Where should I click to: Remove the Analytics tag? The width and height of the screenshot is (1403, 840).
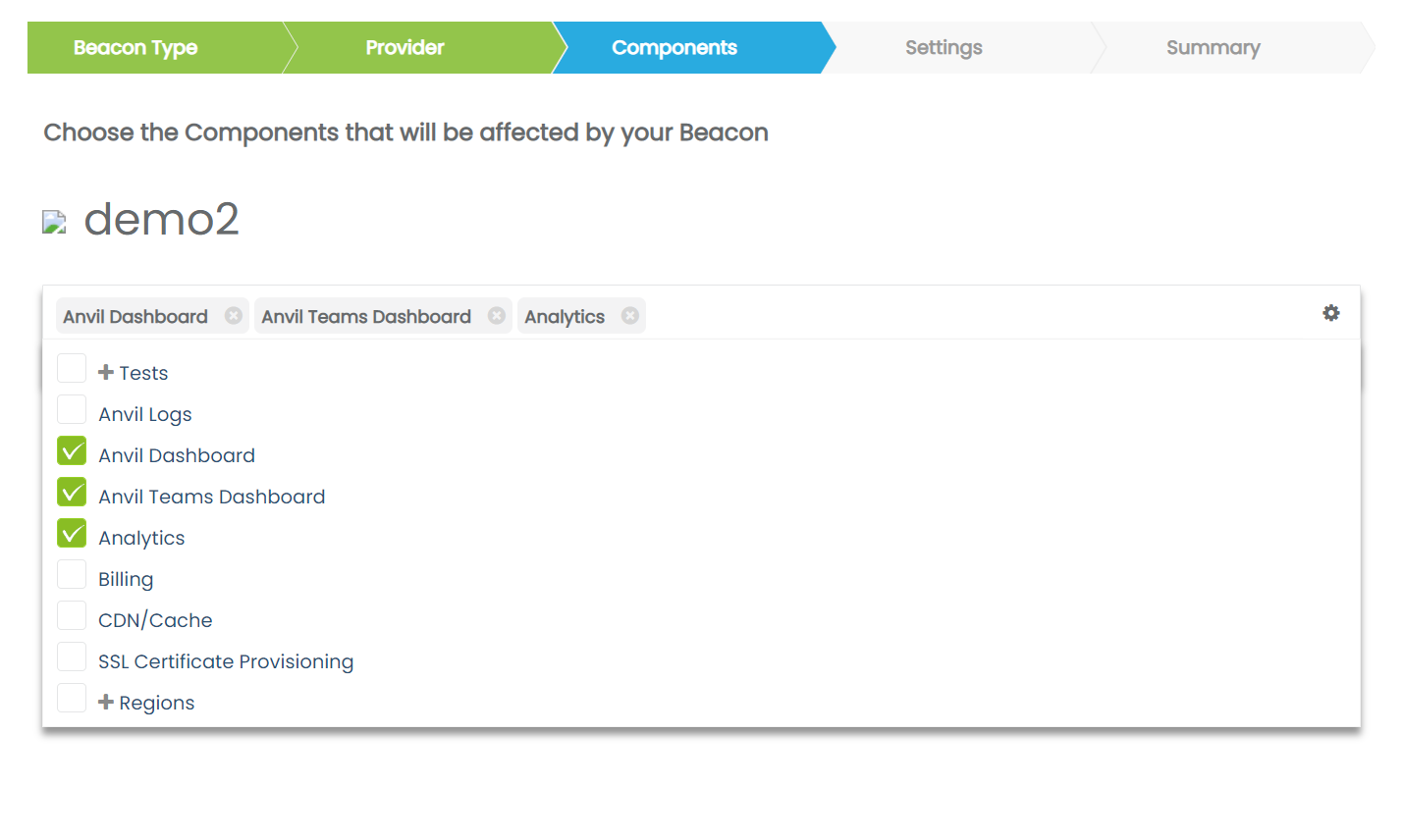630,315
